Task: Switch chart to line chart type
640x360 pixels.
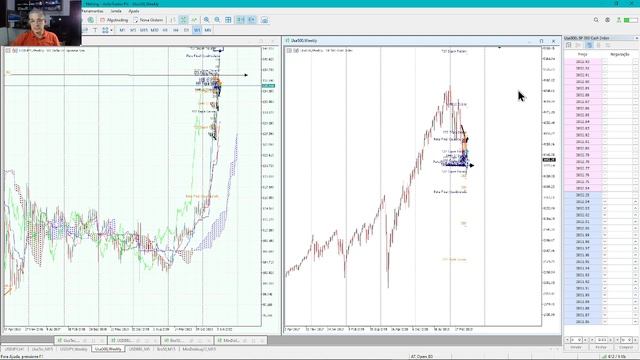Action: tap(194, 20)
